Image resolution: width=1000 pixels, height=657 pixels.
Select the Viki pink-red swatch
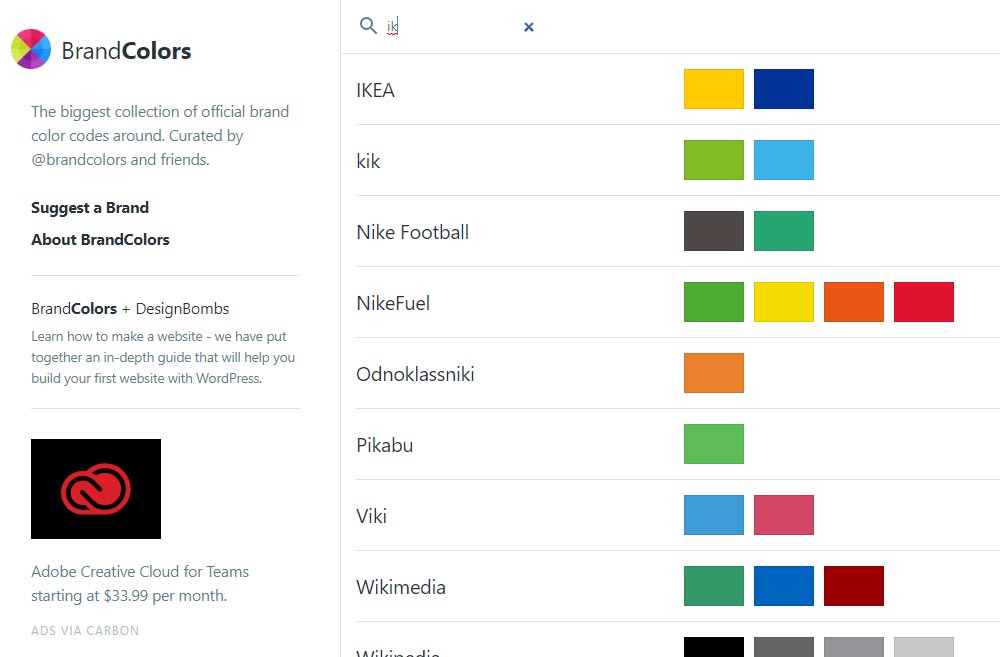point(784,515)
